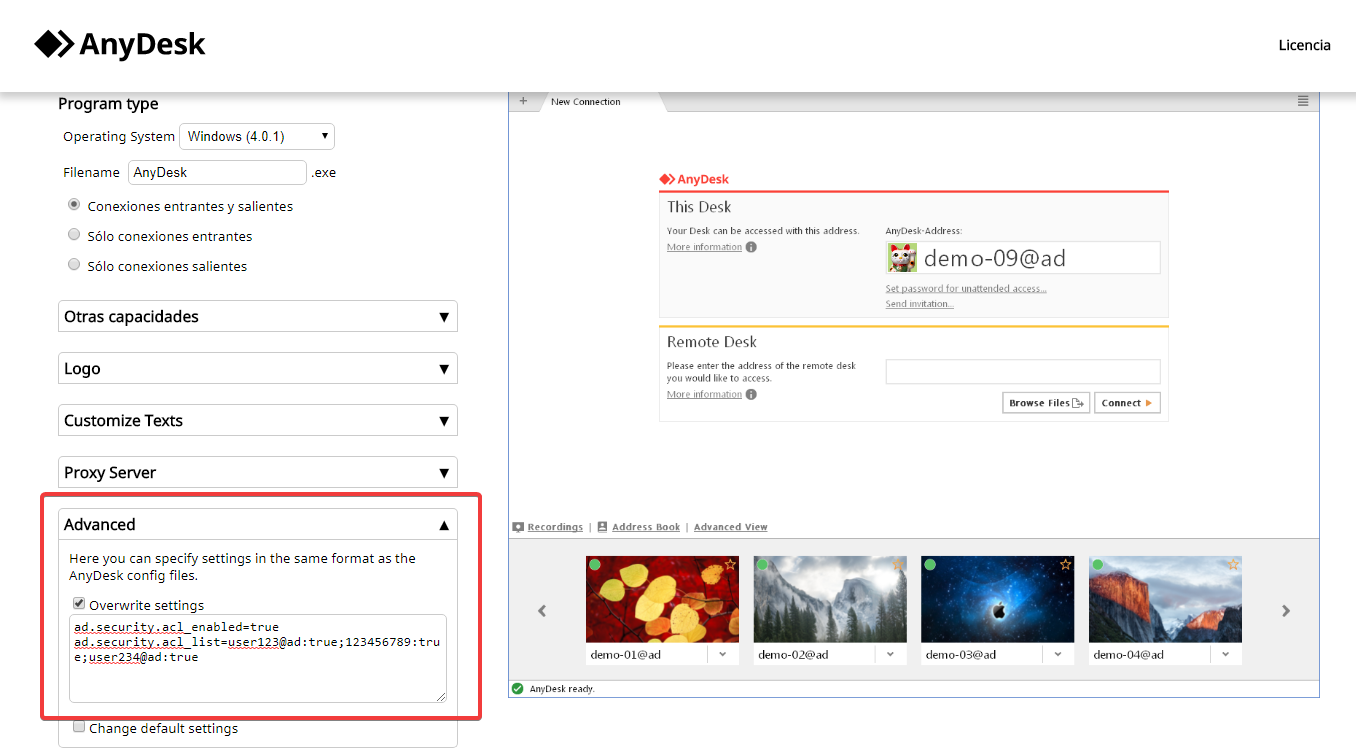Image resolution: width=1356 pixels, height=753 pixels.
Task: Show previous desks with left arrow
Action: [542, 610]
